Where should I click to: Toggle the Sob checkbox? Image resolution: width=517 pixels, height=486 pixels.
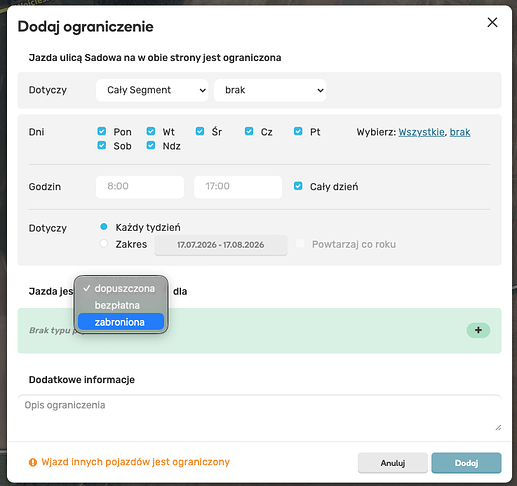[x=102, y=145]
